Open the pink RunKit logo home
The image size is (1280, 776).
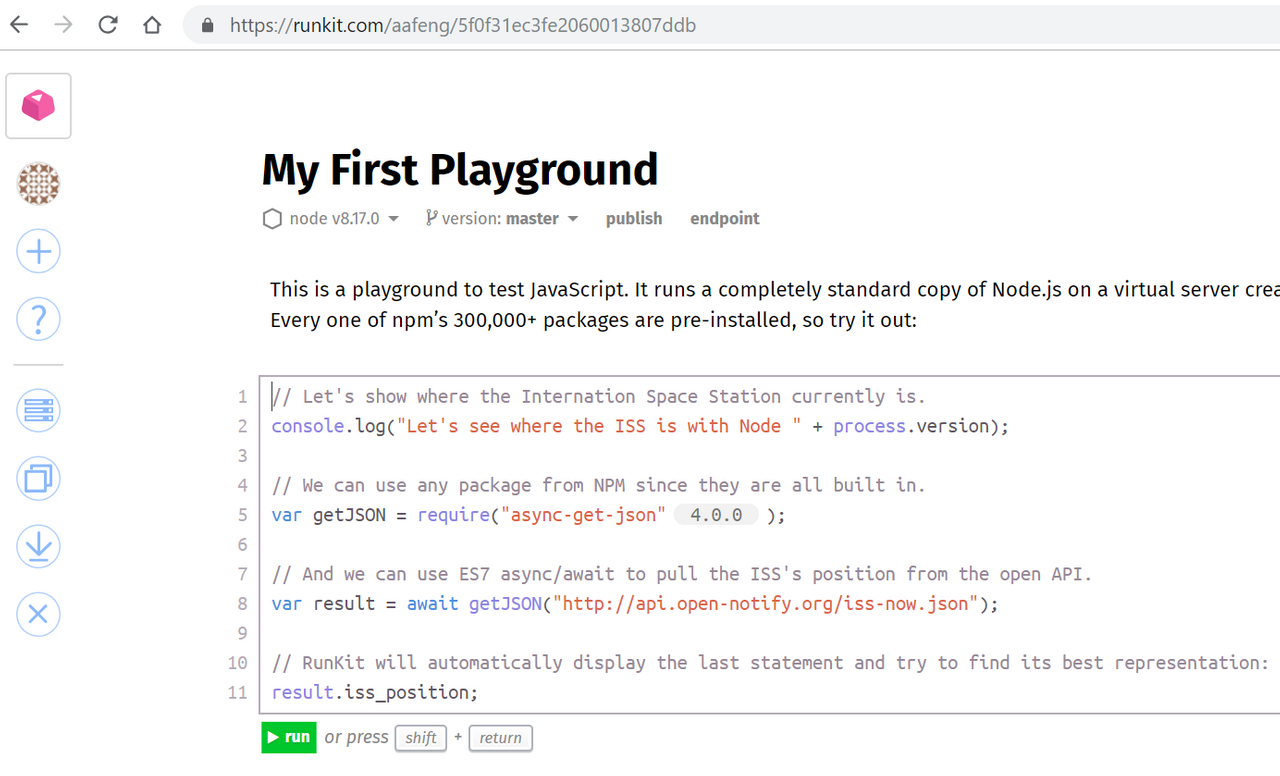coord(39,106)
